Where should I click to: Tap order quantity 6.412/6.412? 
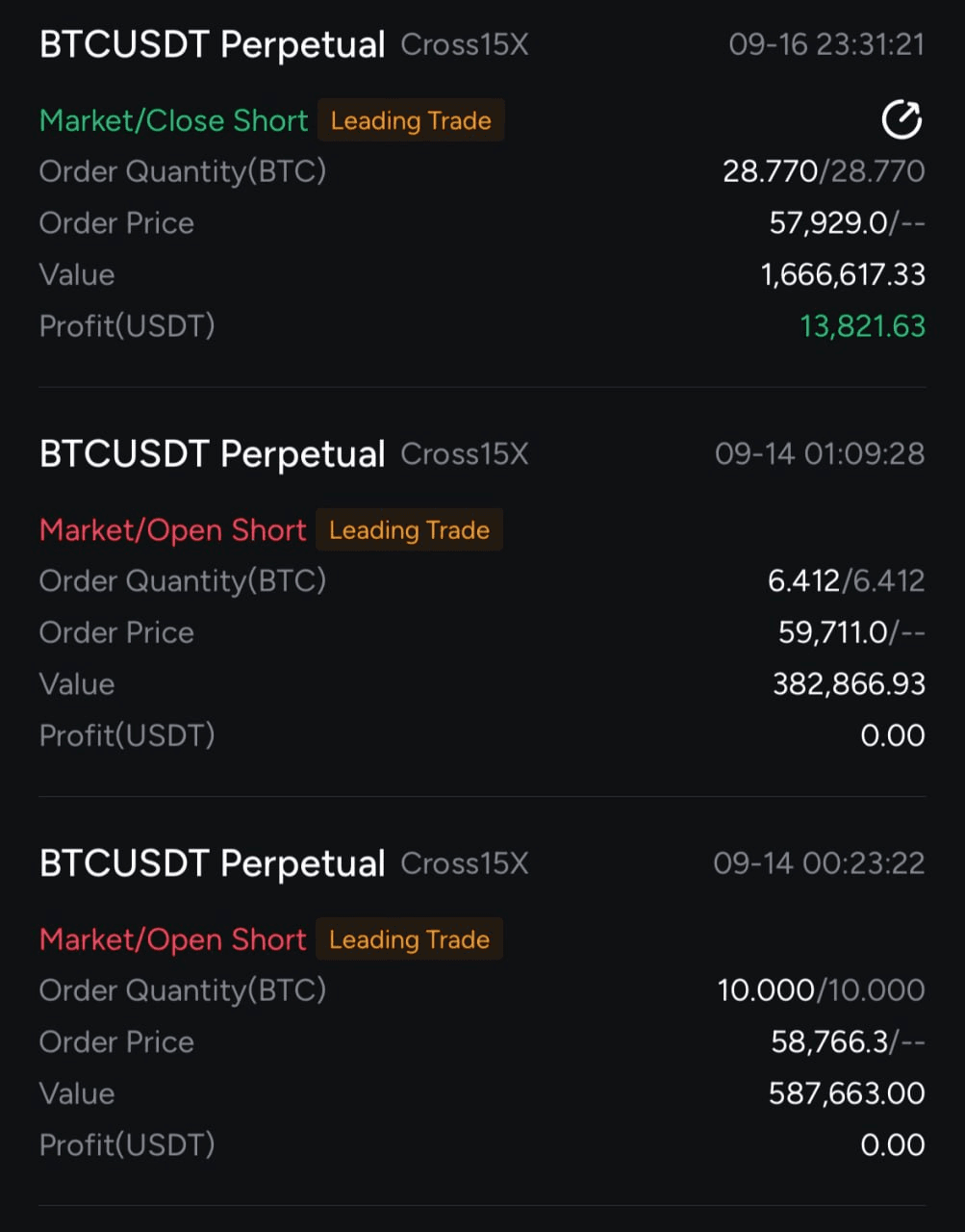coord(847,580)
